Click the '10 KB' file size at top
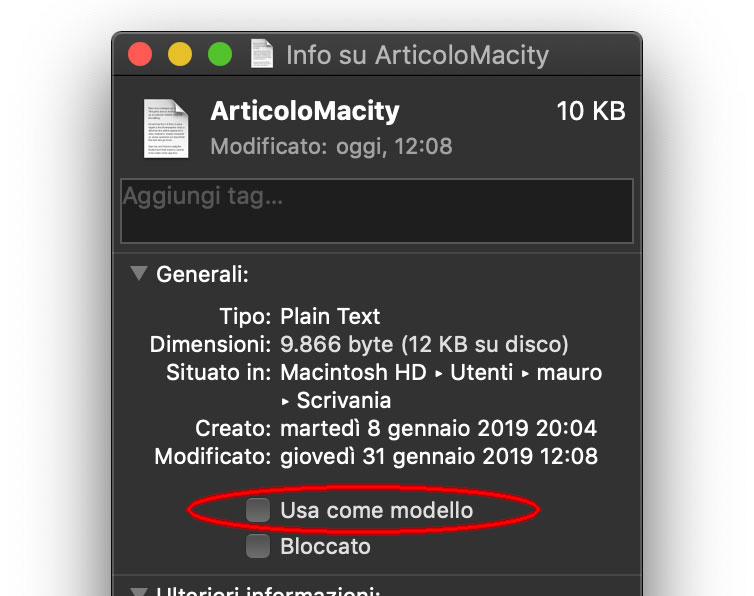Image resolution: width=754 pixels, height=596 pixels. [590, 111]
